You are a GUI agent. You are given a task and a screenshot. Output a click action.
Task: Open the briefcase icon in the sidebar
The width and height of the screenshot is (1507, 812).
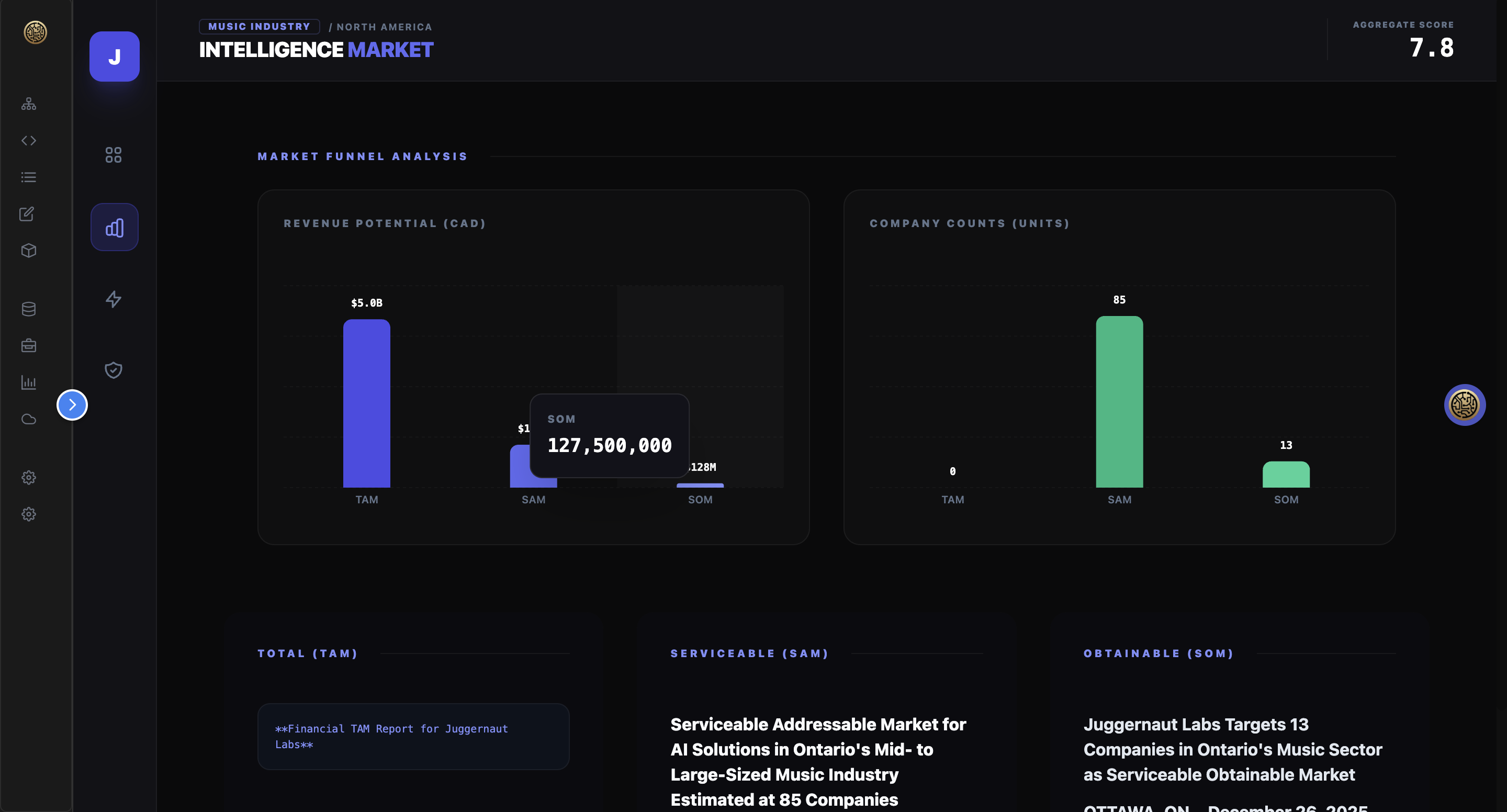29,346
